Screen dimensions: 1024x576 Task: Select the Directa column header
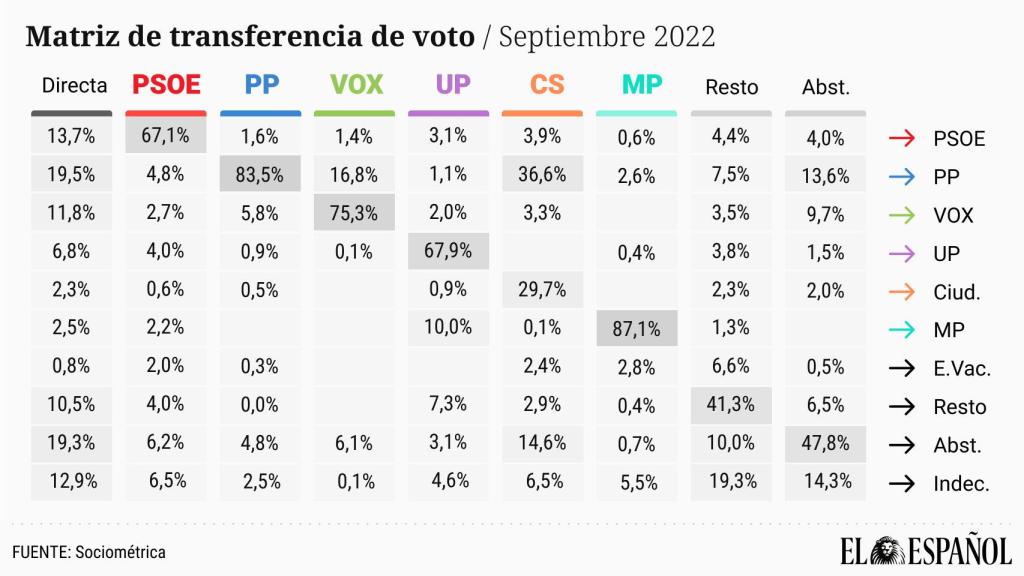74,87
